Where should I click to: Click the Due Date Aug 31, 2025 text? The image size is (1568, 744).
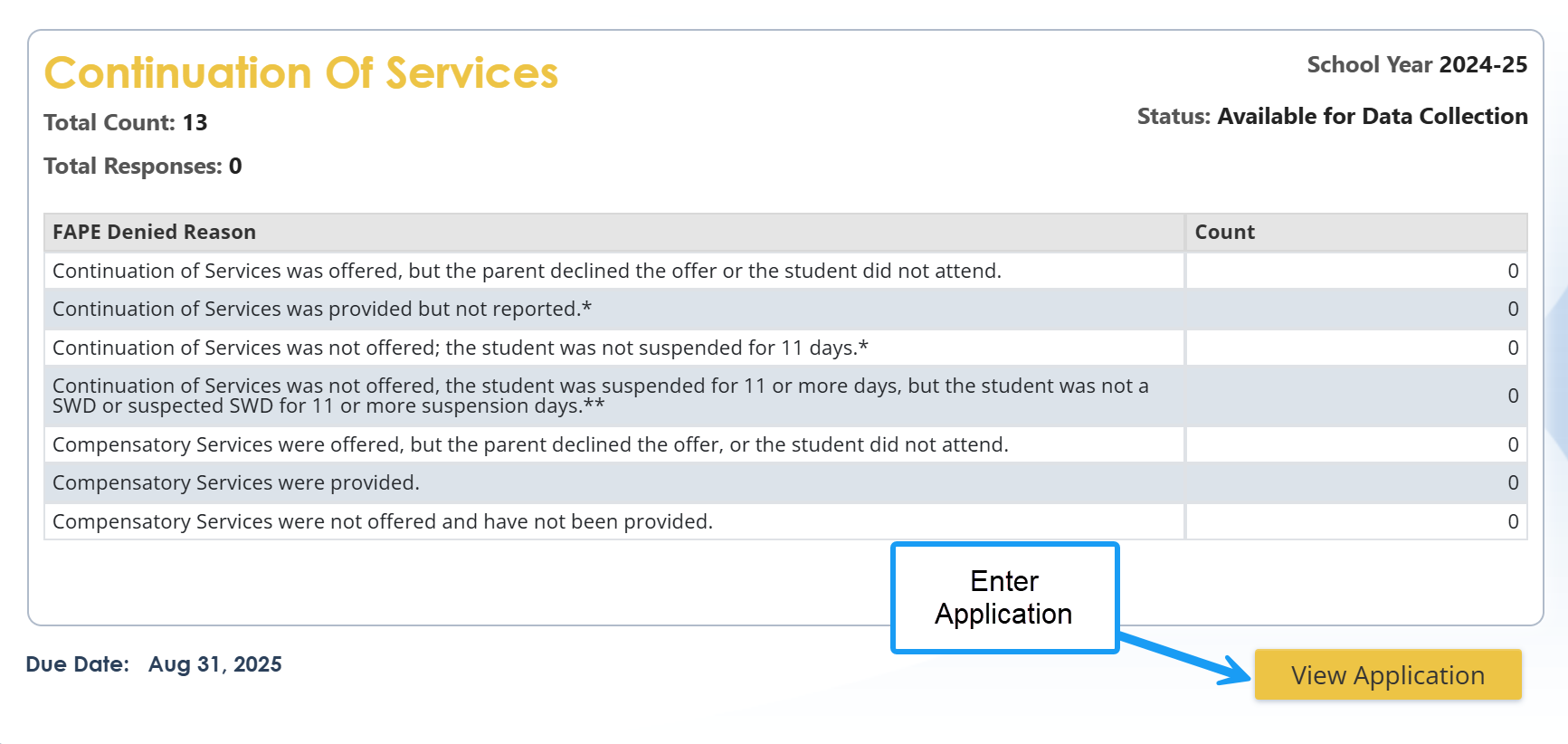point(154,664)
